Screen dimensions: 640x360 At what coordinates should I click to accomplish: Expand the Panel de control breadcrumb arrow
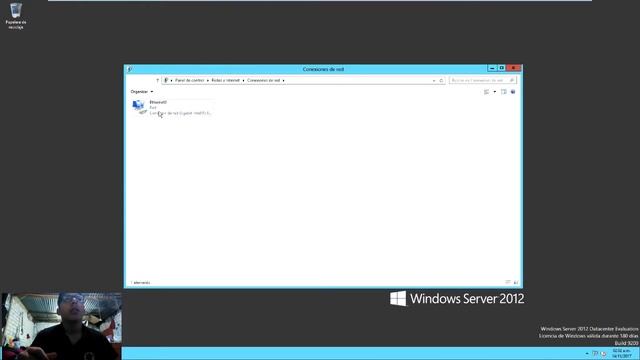pos(208,80)
